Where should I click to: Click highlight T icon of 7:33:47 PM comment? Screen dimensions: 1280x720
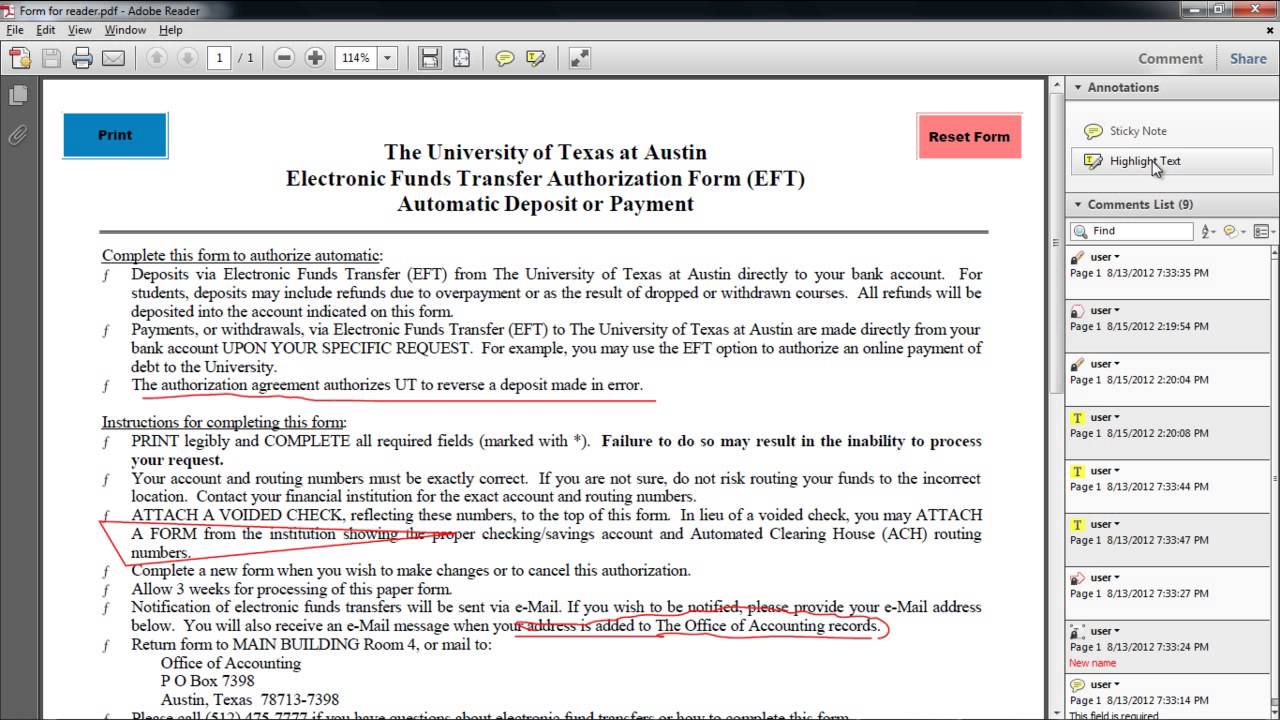click(x=1078, y=525)
